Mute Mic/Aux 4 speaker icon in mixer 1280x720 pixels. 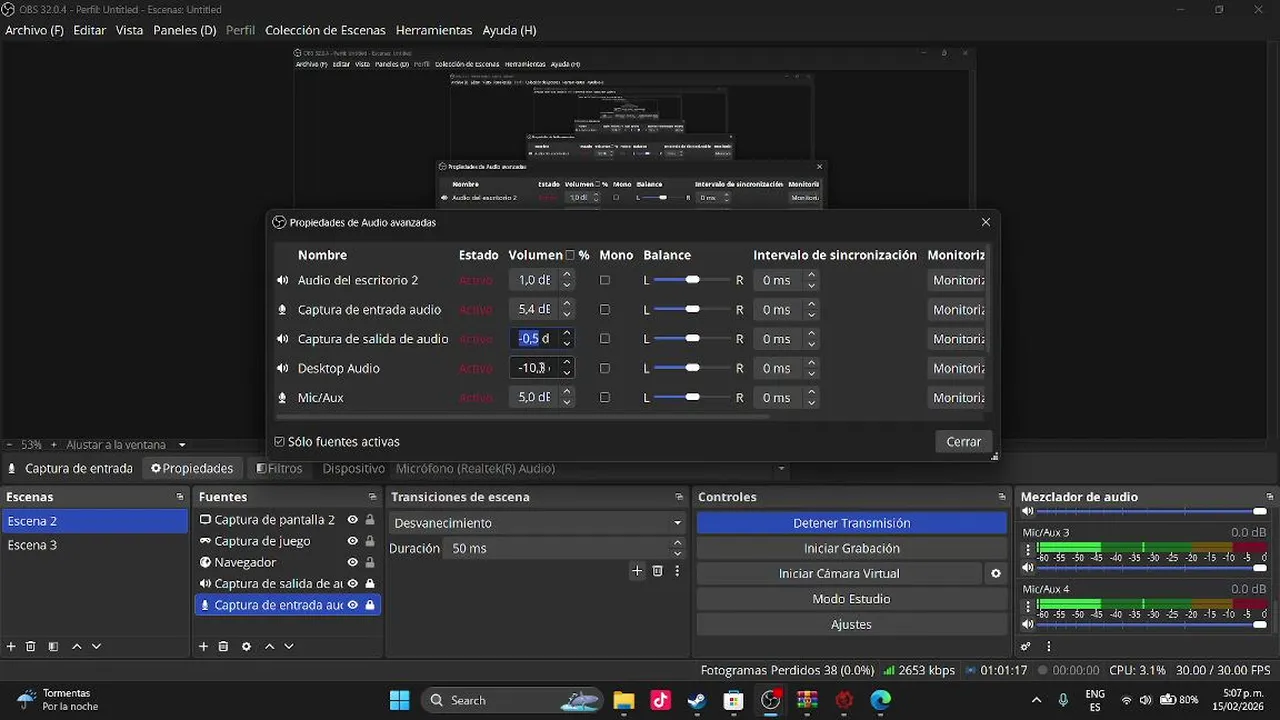tap(1028, 624)
